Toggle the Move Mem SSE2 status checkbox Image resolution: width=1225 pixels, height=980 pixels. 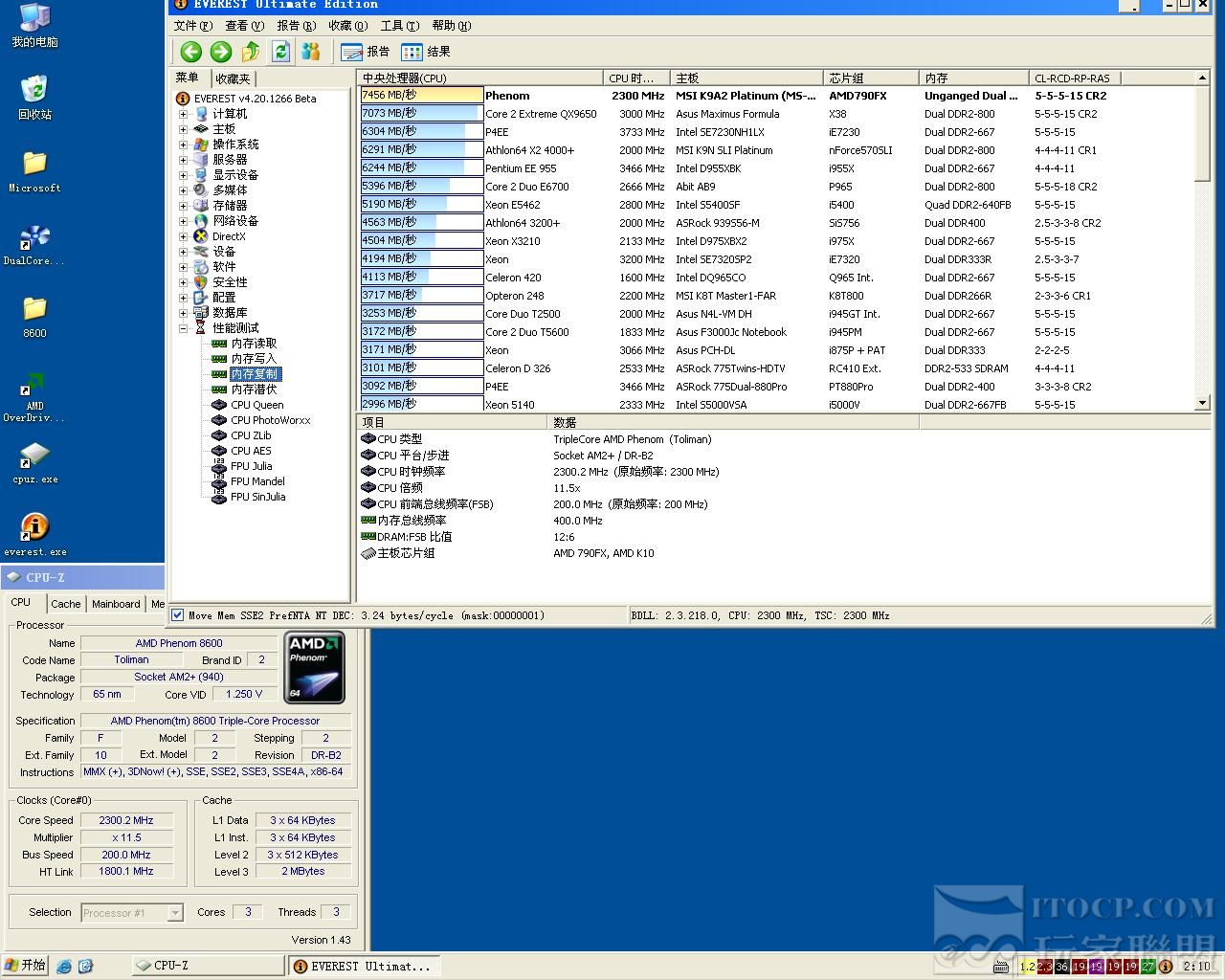tap(177, 615)
